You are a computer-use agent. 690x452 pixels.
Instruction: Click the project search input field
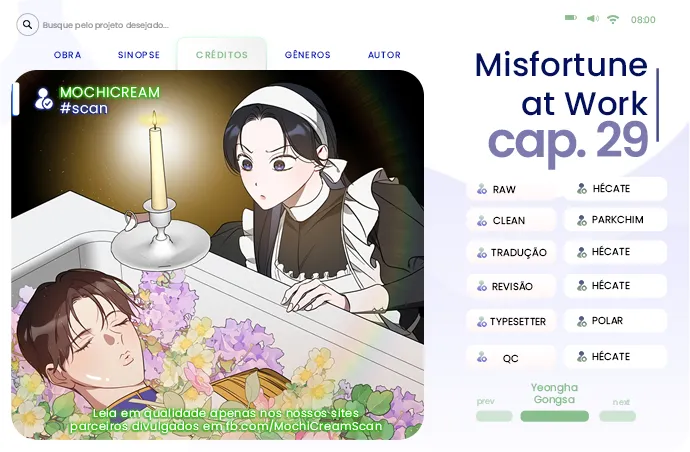[106, 25]
